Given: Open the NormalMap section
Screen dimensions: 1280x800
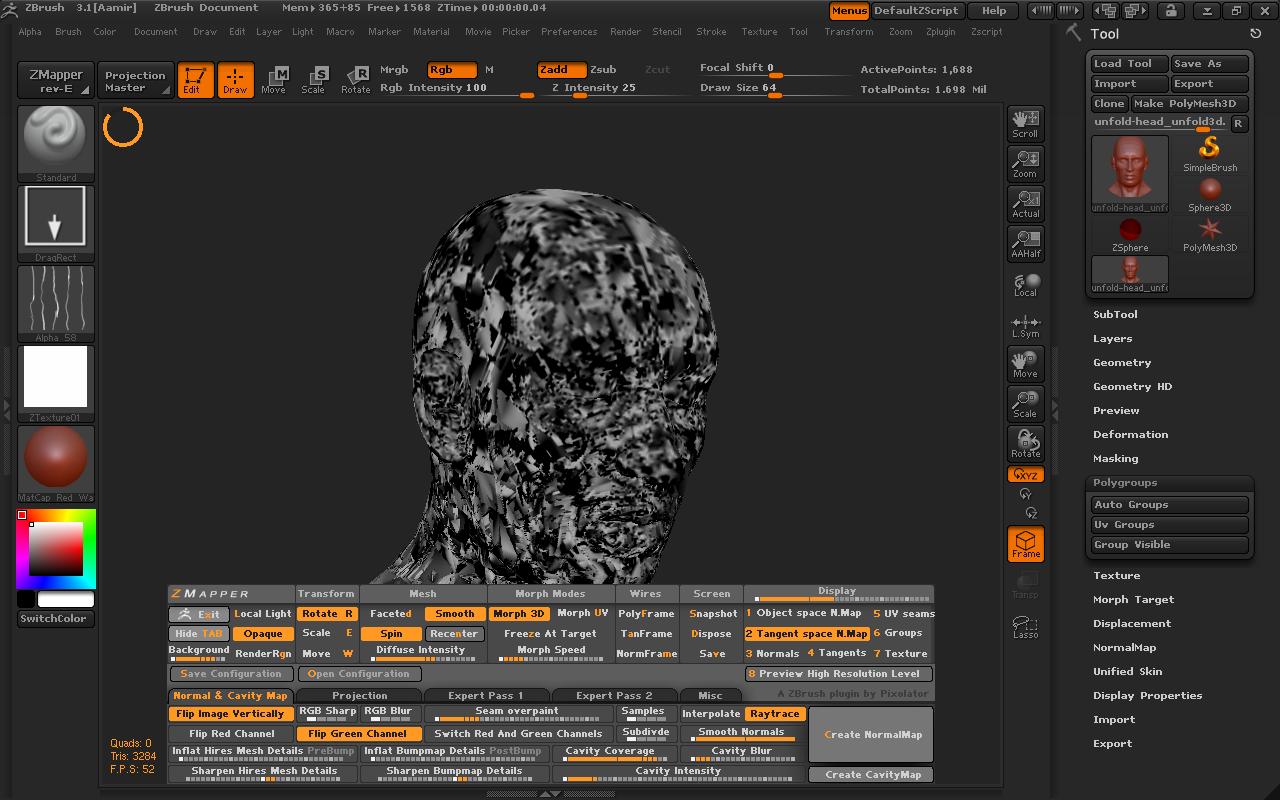Looking at the screenshot, I should point(1124,648).
